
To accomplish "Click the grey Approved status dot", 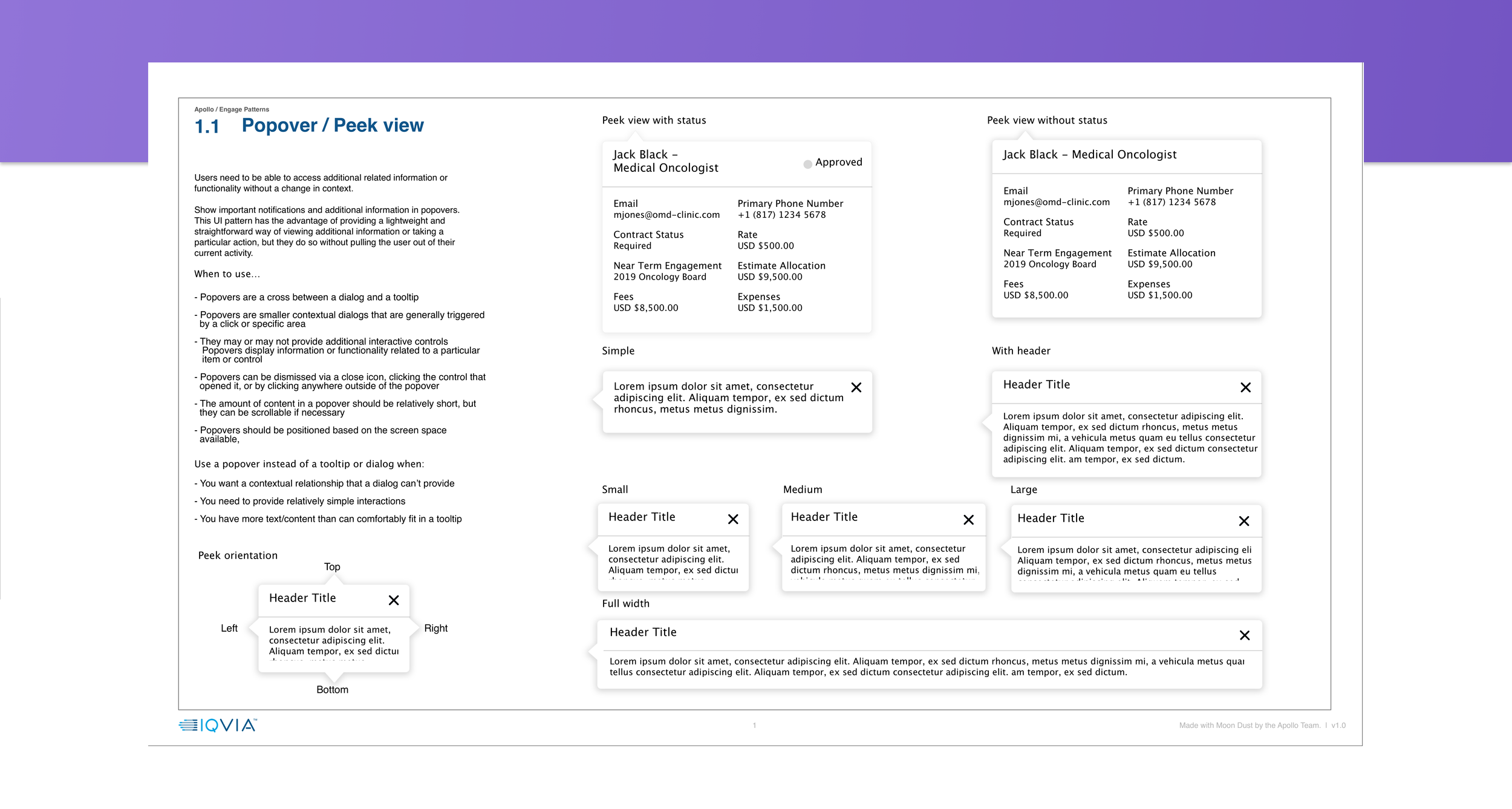I will pyautogui.click(x=807, y=164).
